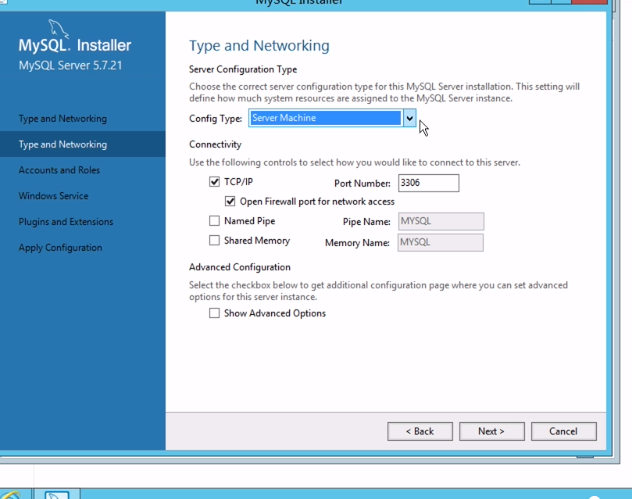
Task: Click the Memory Name field
Action: point(441,243)
